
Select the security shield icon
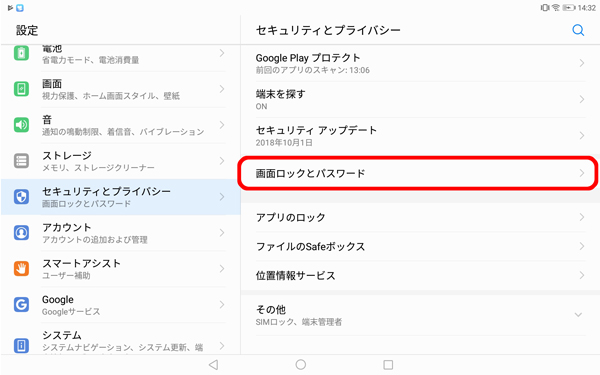(21, 197)
